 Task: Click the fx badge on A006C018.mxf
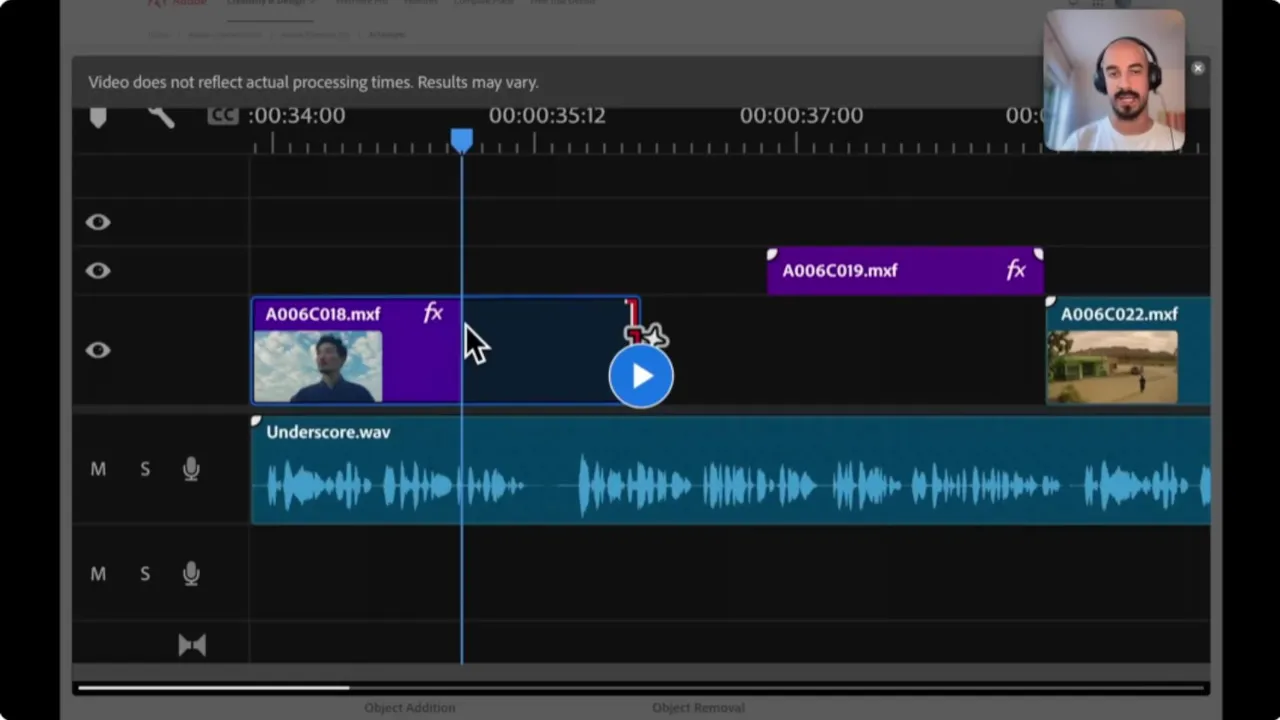click(x=433, y=313)
